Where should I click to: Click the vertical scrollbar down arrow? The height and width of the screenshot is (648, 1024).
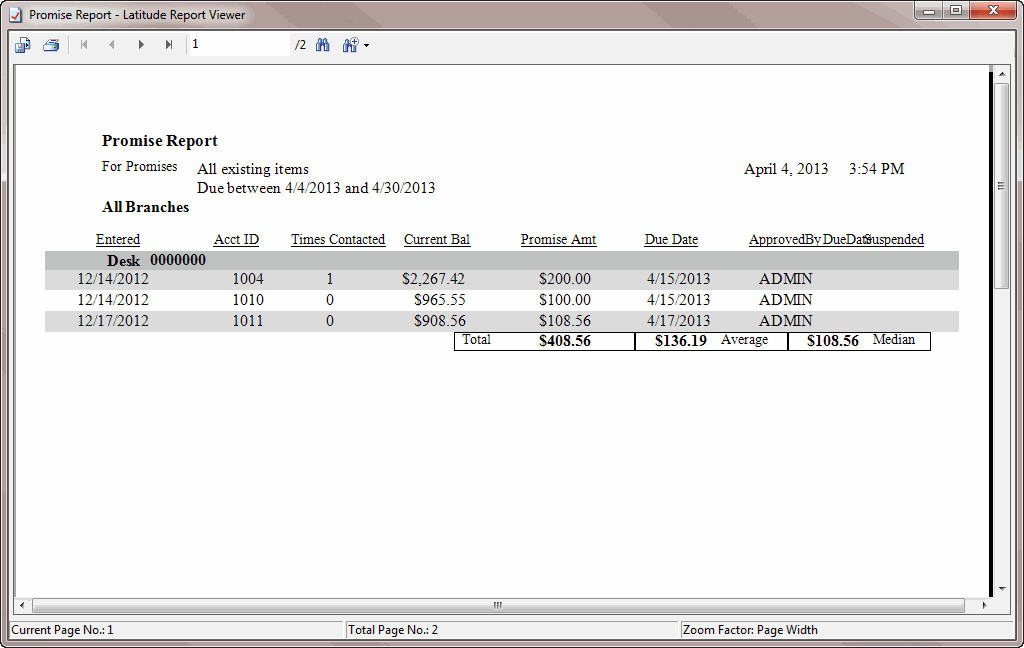click(1001, 590)
